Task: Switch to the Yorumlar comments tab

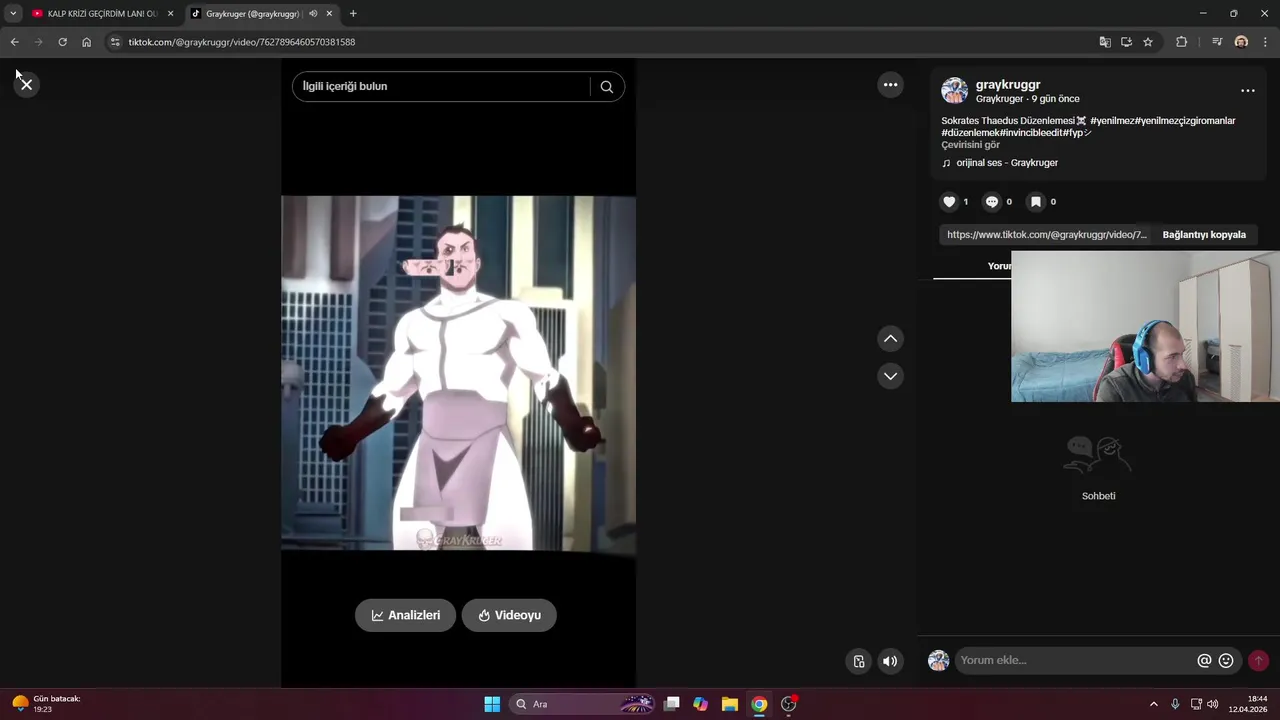Action: [x=999, y=266]
